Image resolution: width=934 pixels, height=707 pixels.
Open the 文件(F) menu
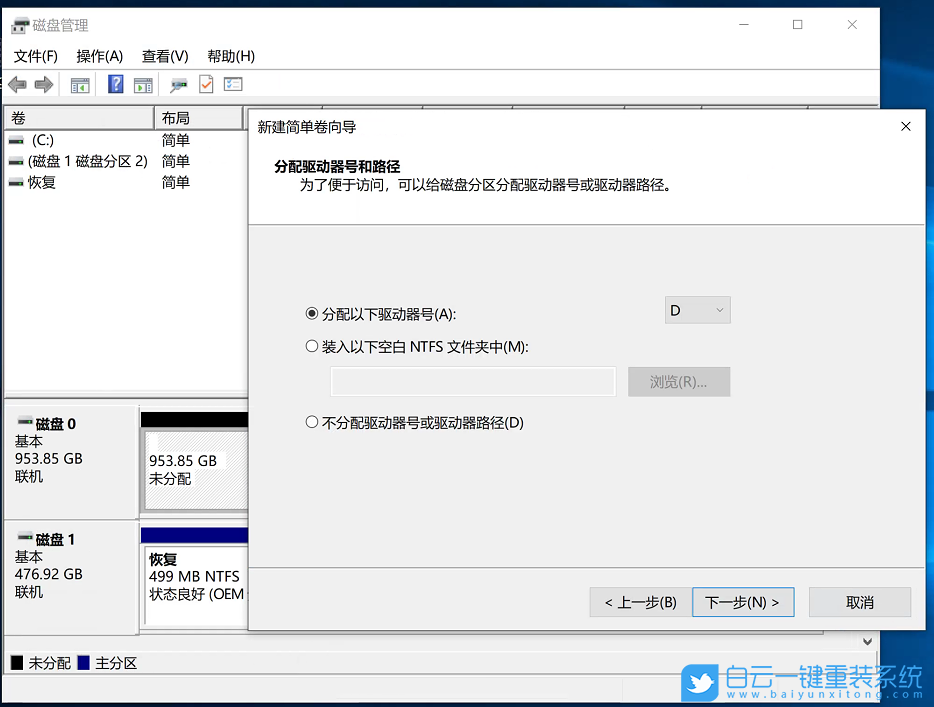[36, 56]
